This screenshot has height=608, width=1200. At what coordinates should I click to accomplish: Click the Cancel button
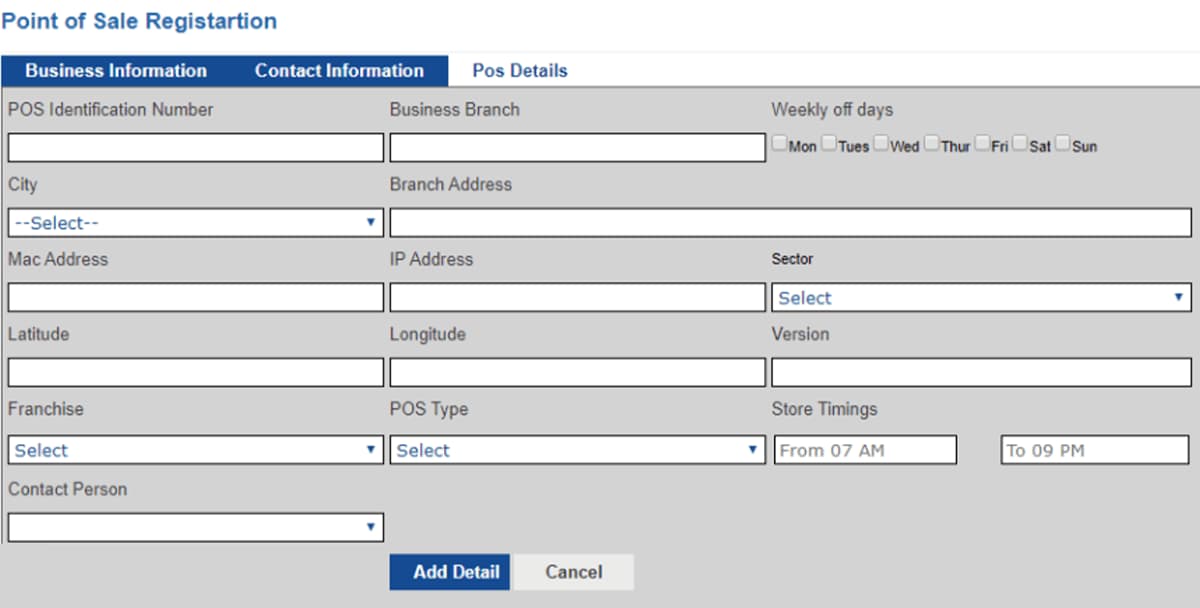(574, 572)
